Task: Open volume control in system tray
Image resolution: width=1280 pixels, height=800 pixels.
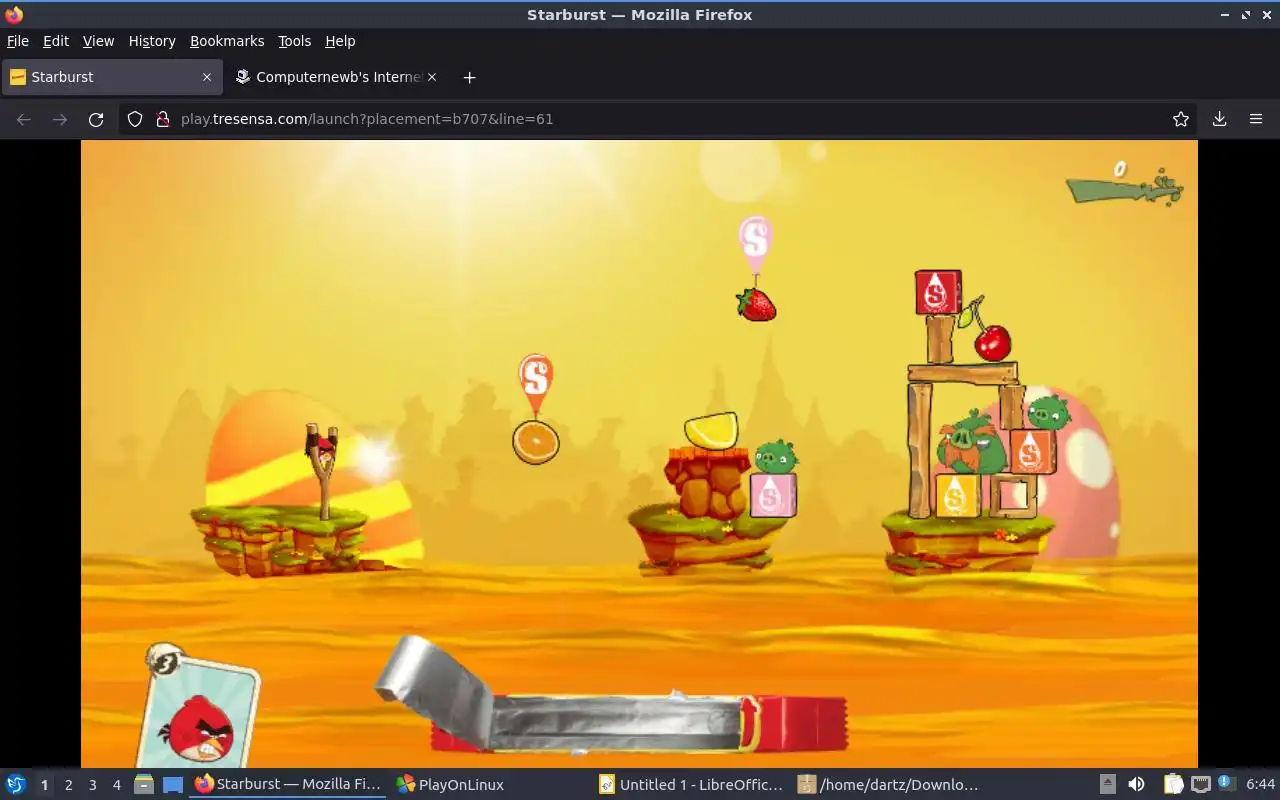Action: 1136,785
